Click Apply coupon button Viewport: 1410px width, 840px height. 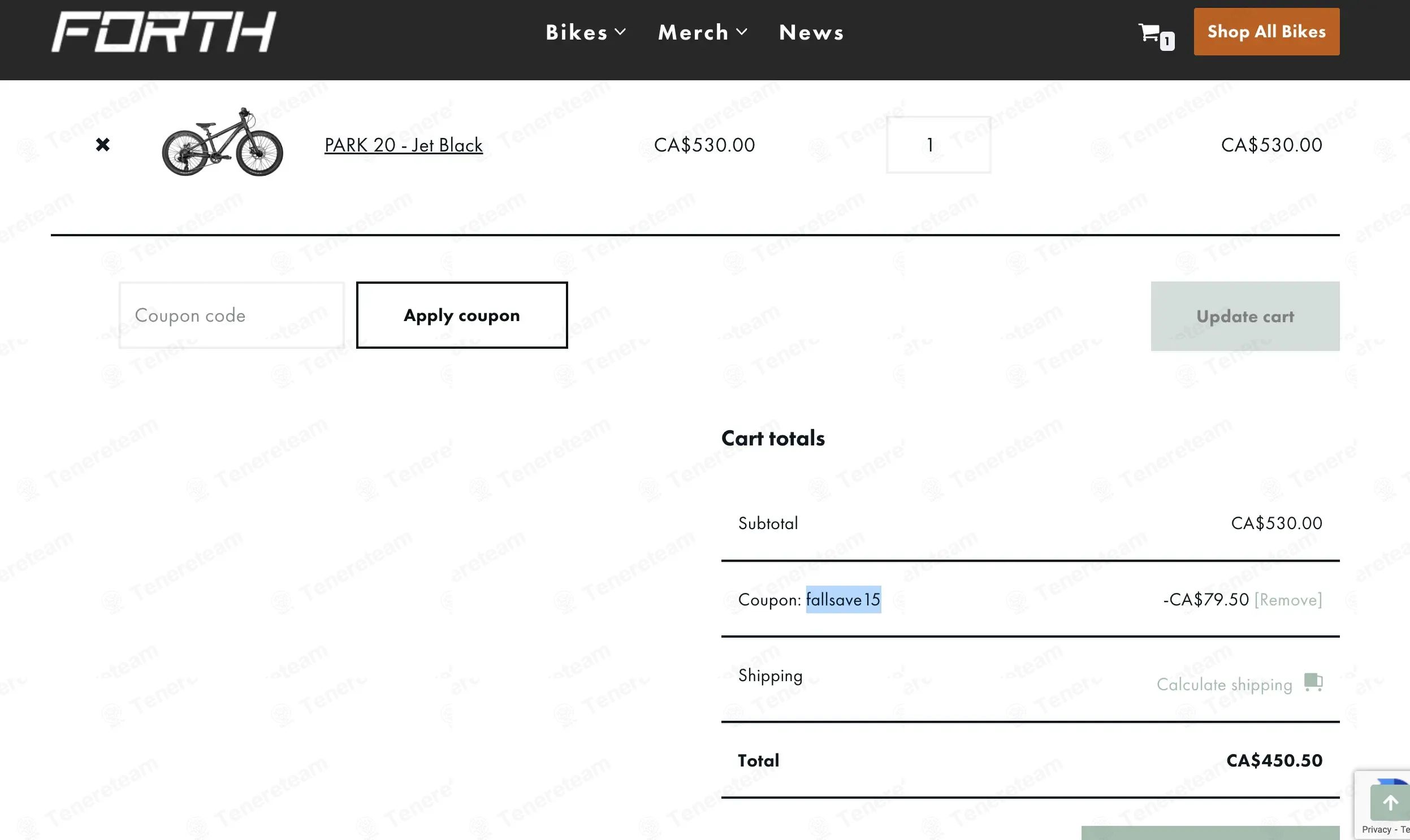coord(462,315)
